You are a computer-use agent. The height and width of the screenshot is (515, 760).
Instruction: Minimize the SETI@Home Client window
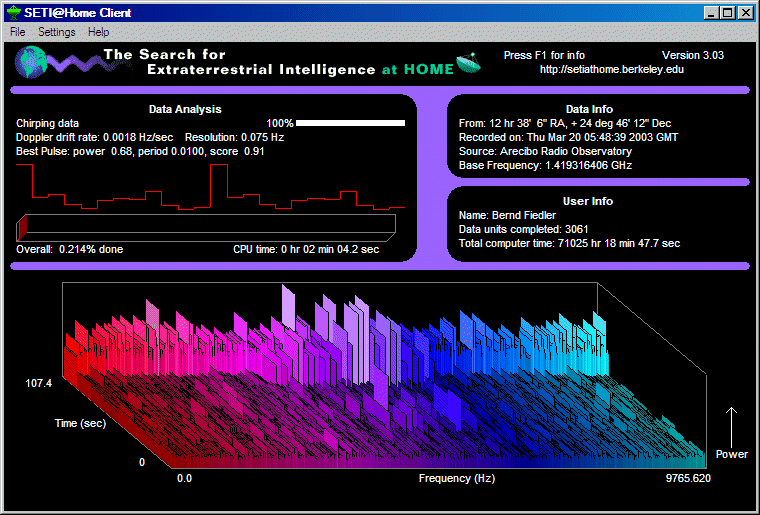(x=711, y=13)
